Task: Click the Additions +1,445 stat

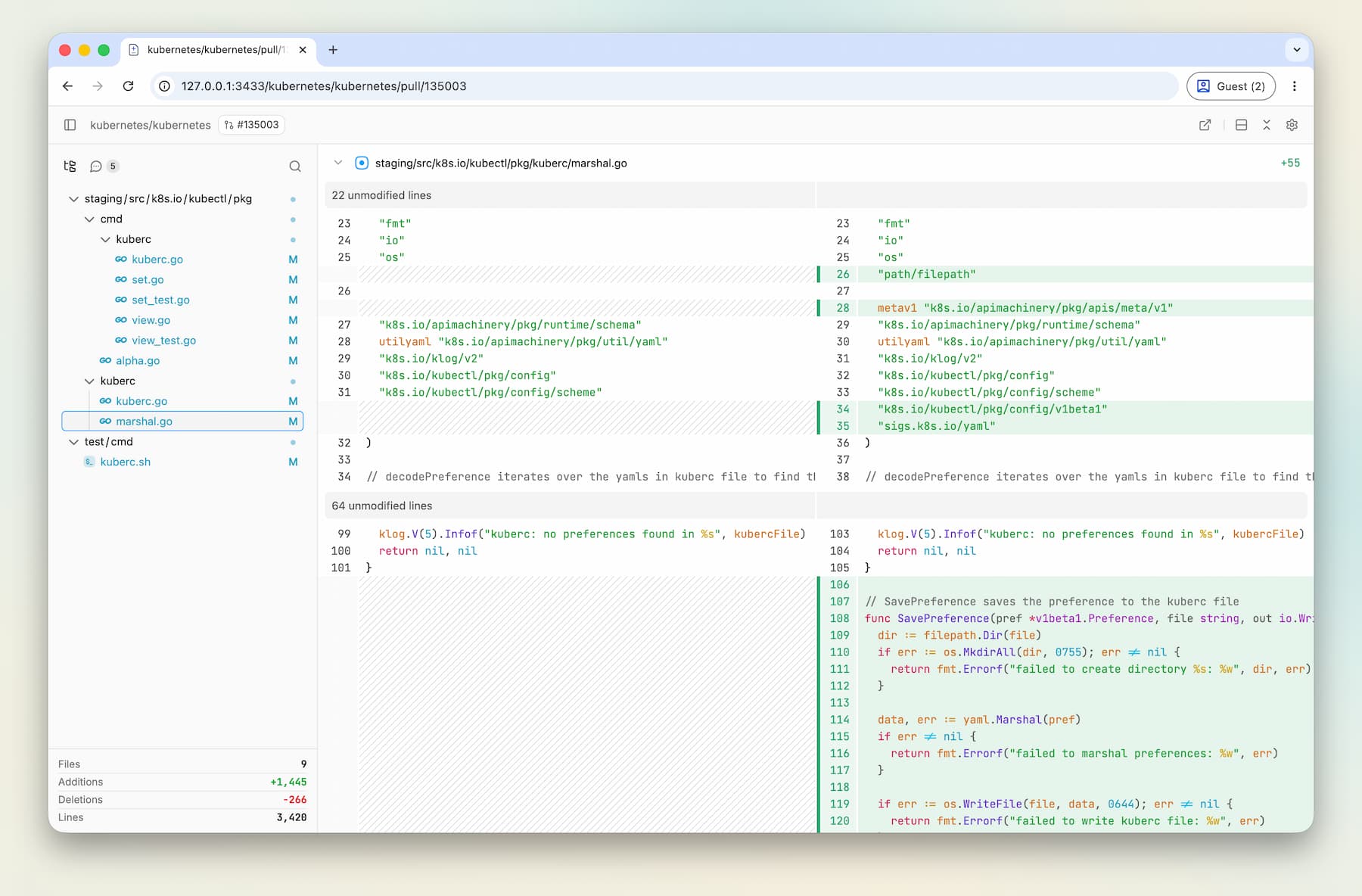Action: click(x=182, y=782)
